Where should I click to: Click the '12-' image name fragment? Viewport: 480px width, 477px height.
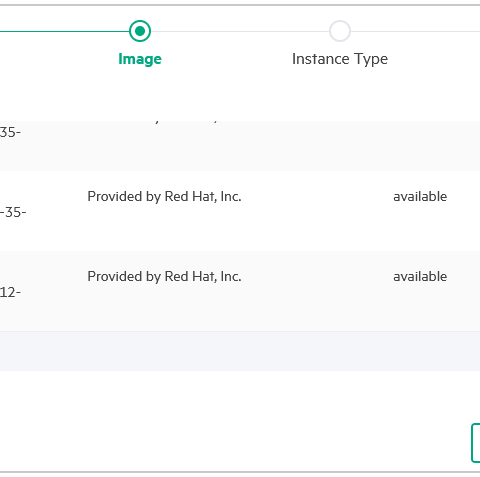[10, 292]
